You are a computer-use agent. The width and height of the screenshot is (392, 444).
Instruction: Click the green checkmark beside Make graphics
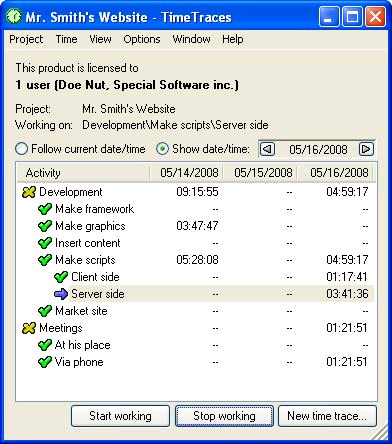tap(45, 226)
